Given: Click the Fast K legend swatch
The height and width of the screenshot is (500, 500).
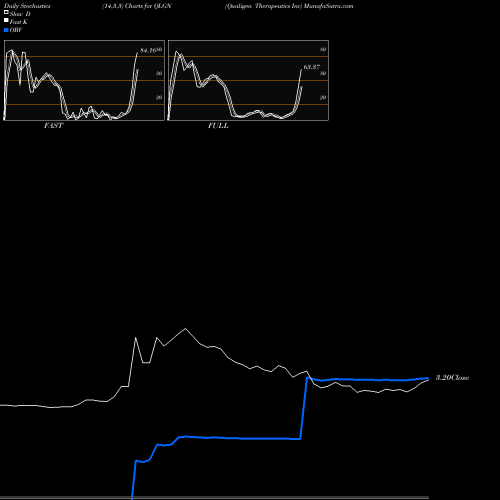Looking at the screenshot, I should (6, 21).
